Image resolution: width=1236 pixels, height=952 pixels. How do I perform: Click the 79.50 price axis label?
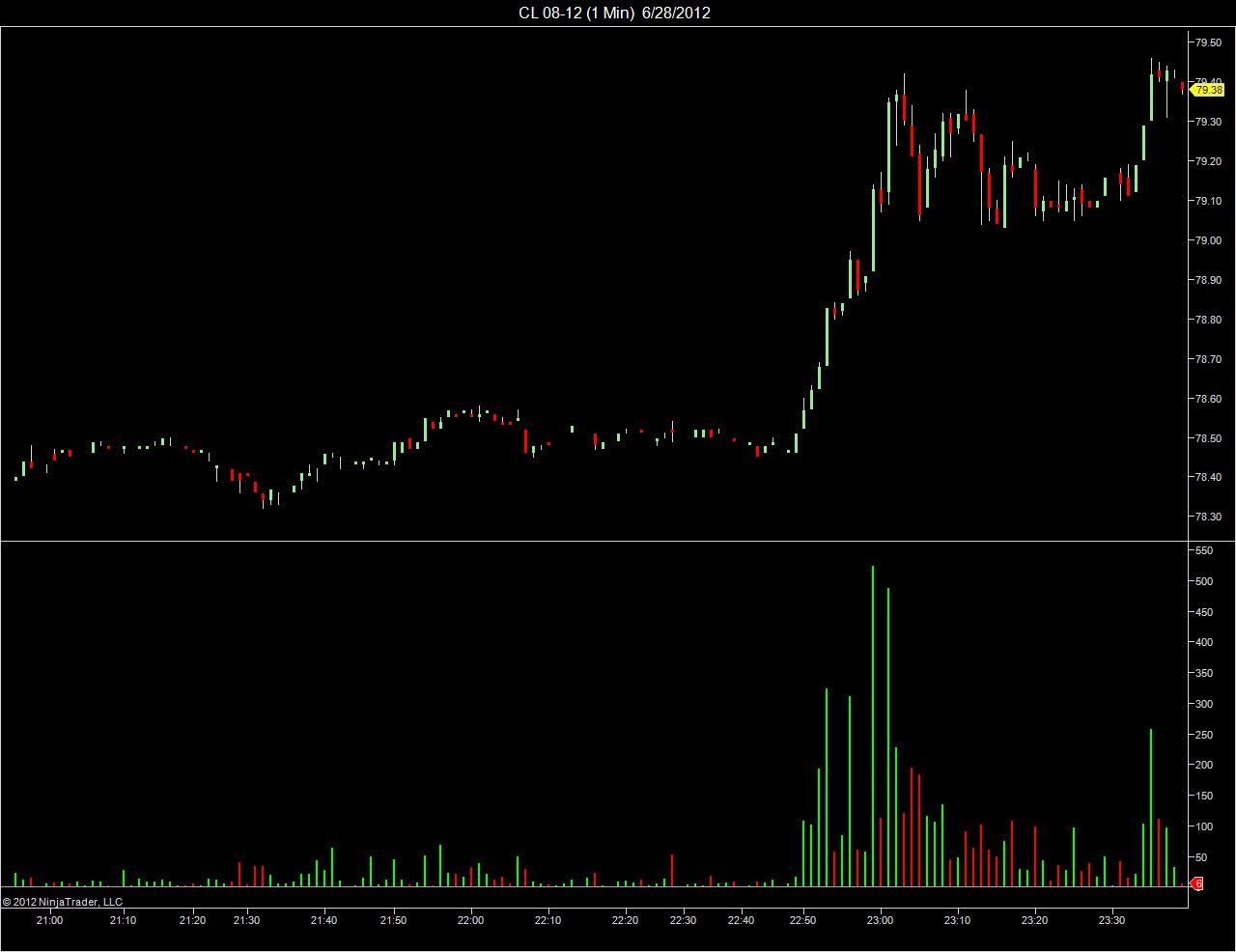1208,42
